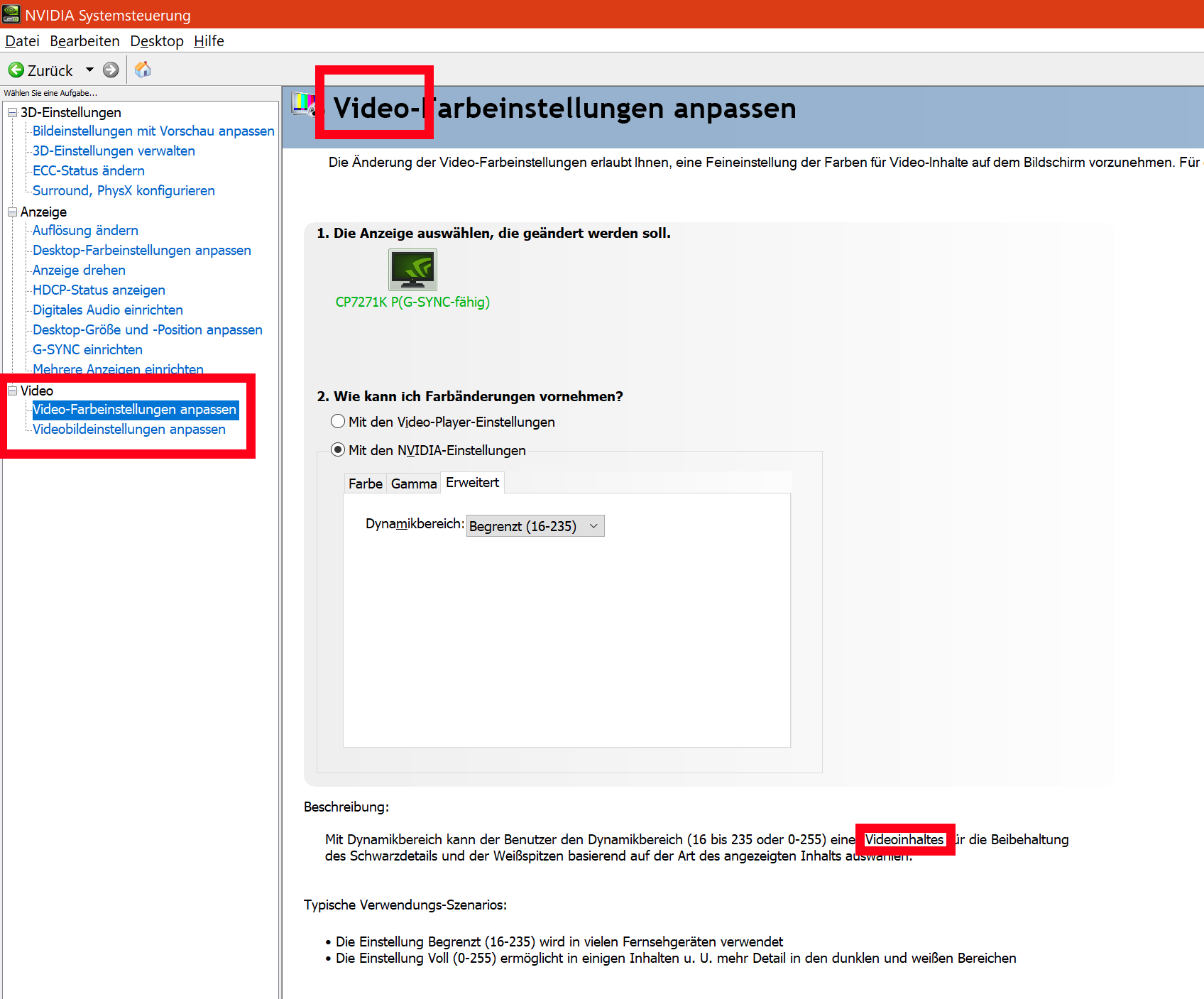
Task: Switch to the Gamma tab
Action: [414, 484]
